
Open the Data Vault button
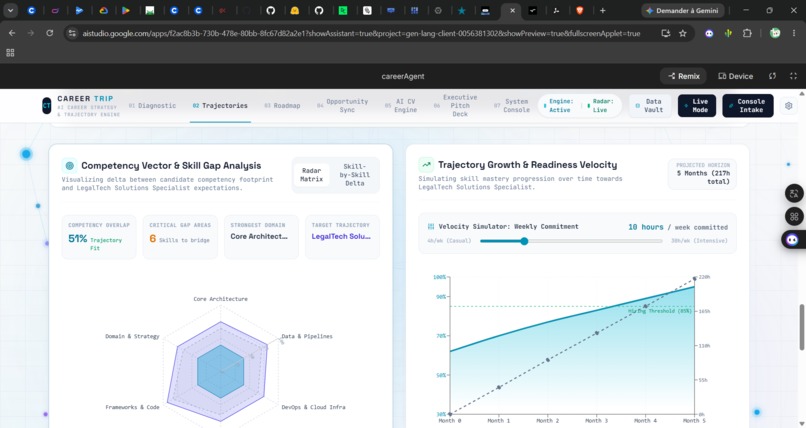pos(650,105)
